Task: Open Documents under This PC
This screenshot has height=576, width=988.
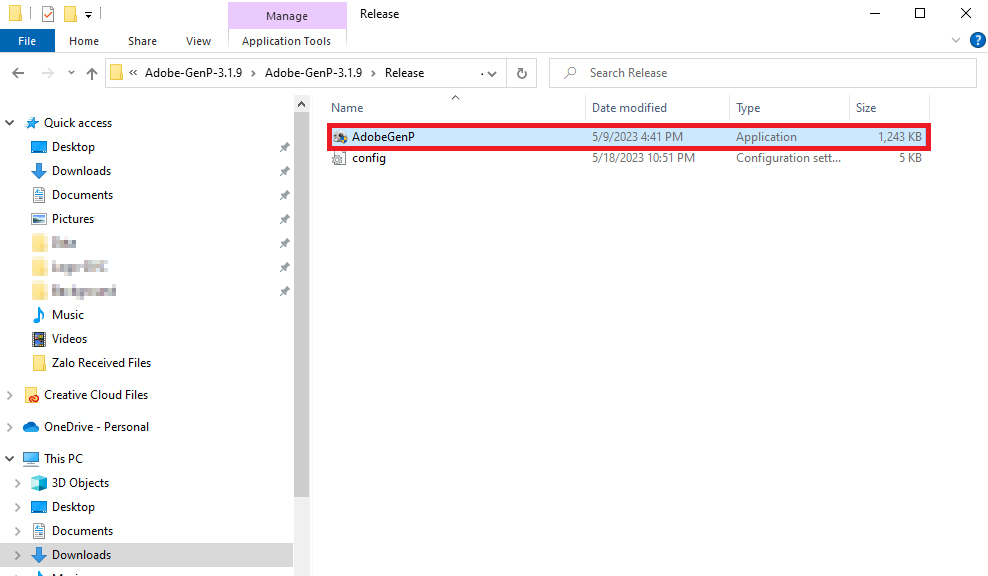Action: tap(82, 531)
